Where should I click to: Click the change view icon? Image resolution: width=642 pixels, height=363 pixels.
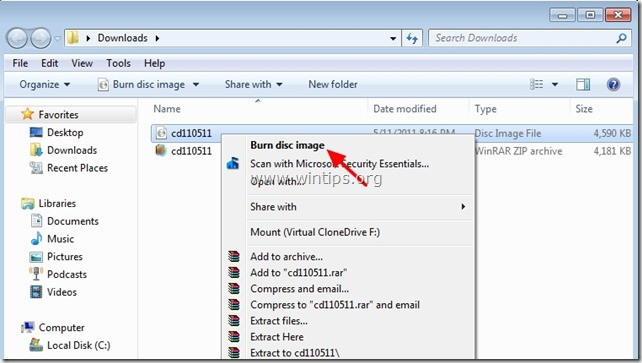536,84
